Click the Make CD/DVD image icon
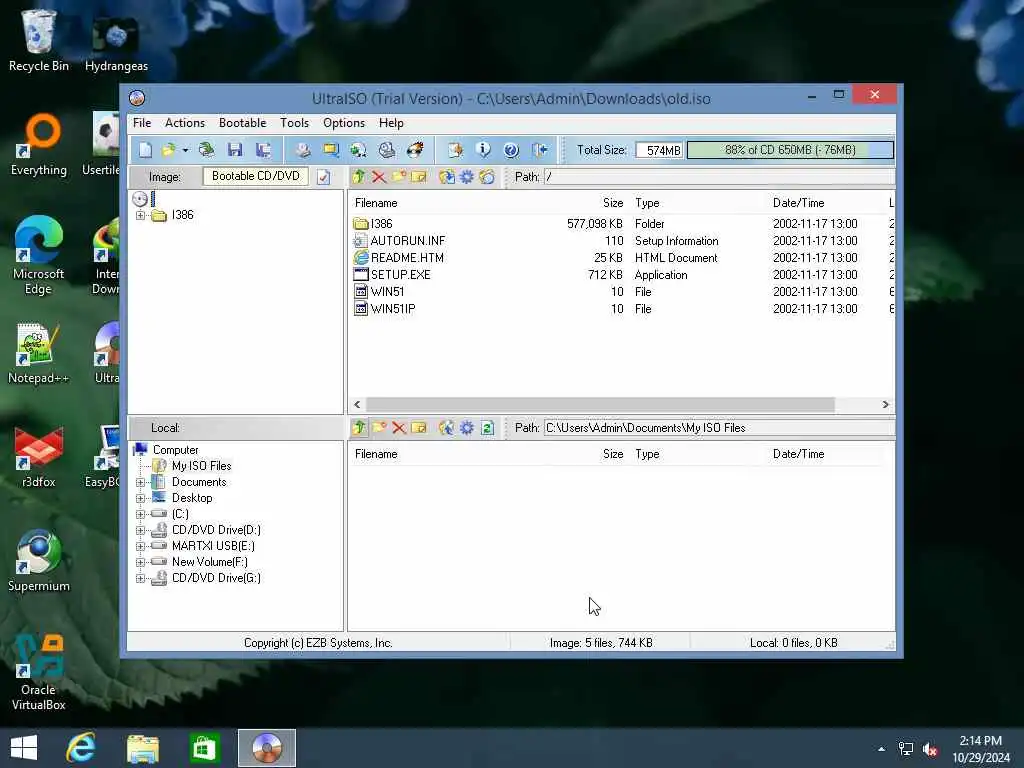The width and height of the screenshot is (1024, 768). click(x=302, y=150)
